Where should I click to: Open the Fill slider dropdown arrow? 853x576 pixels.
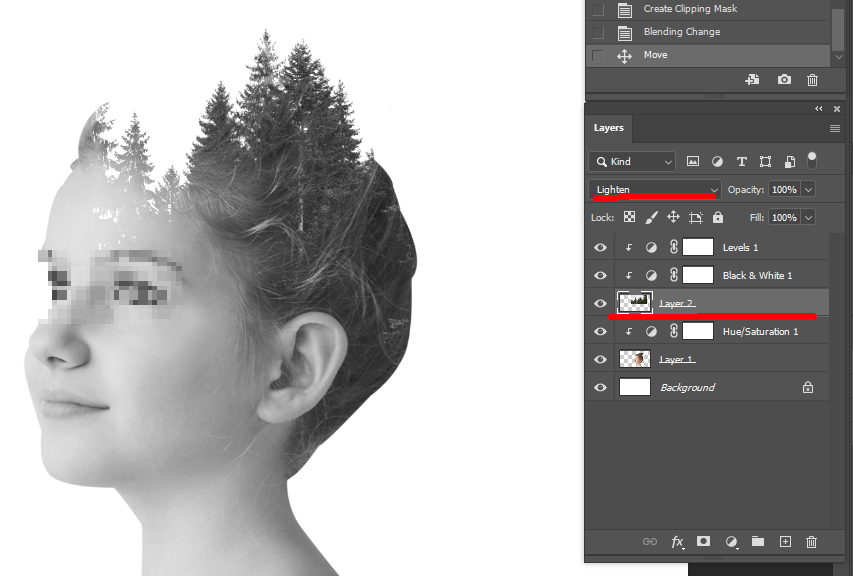point(808,218)
